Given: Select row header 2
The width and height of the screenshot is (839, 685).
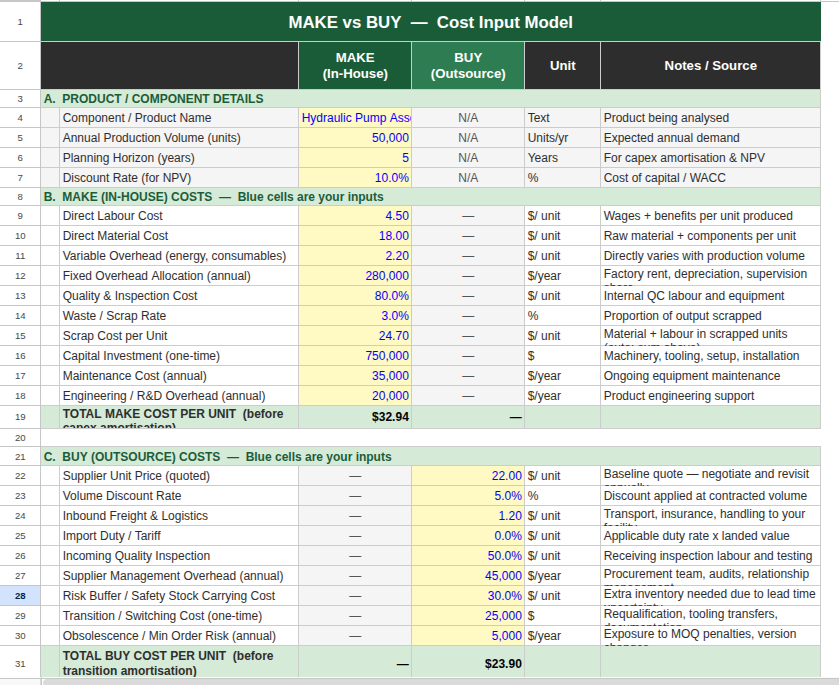Looking at the screenshot, I should (x=20, y=66).
